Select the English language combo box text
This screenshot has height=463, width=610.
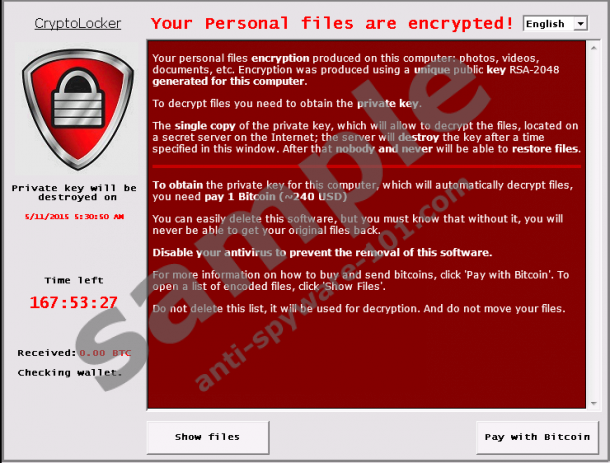(x=549, y=24)
